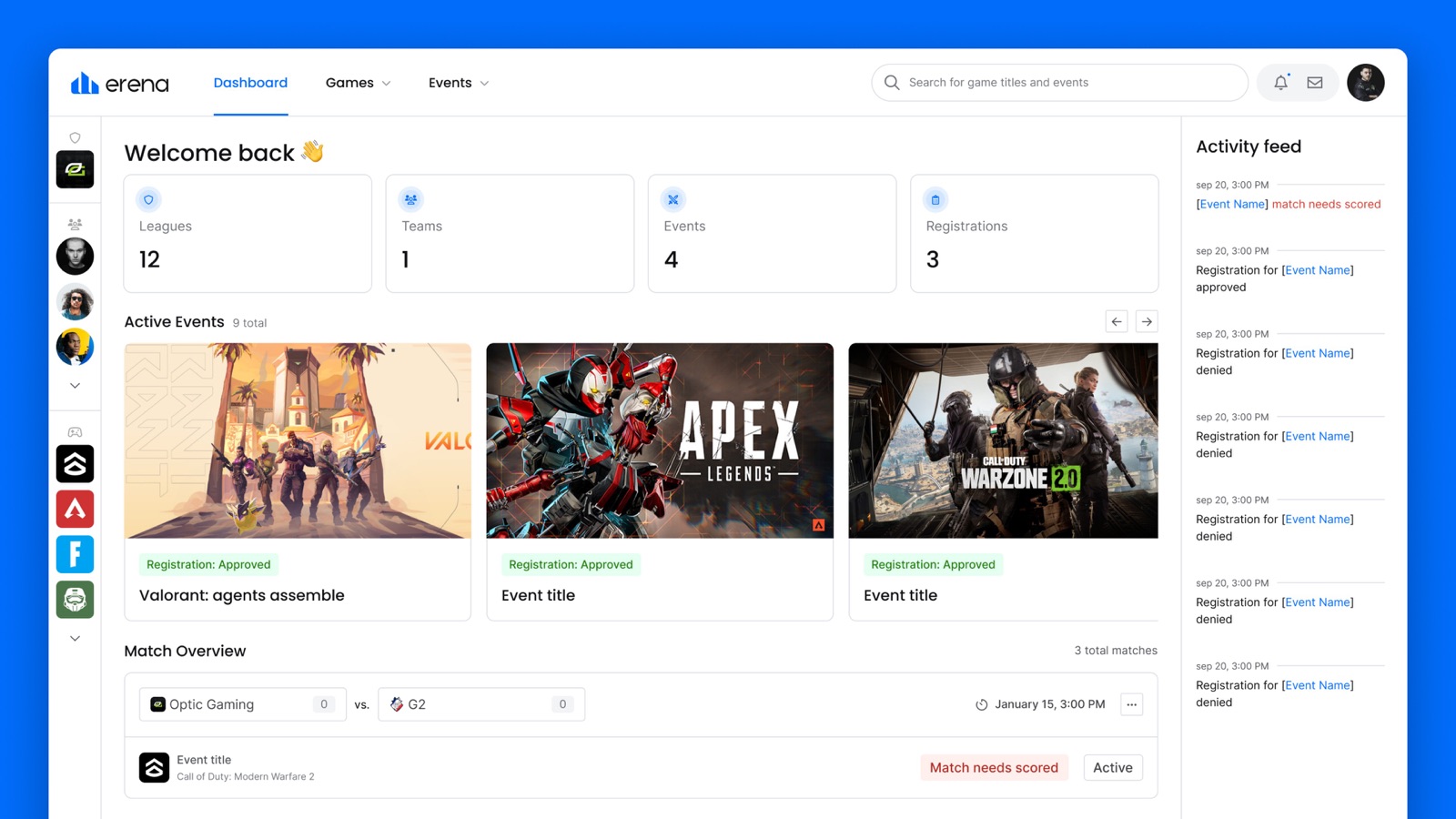Expand more games chevron in sidebar

pyautogui.click(x=75, y=639)
